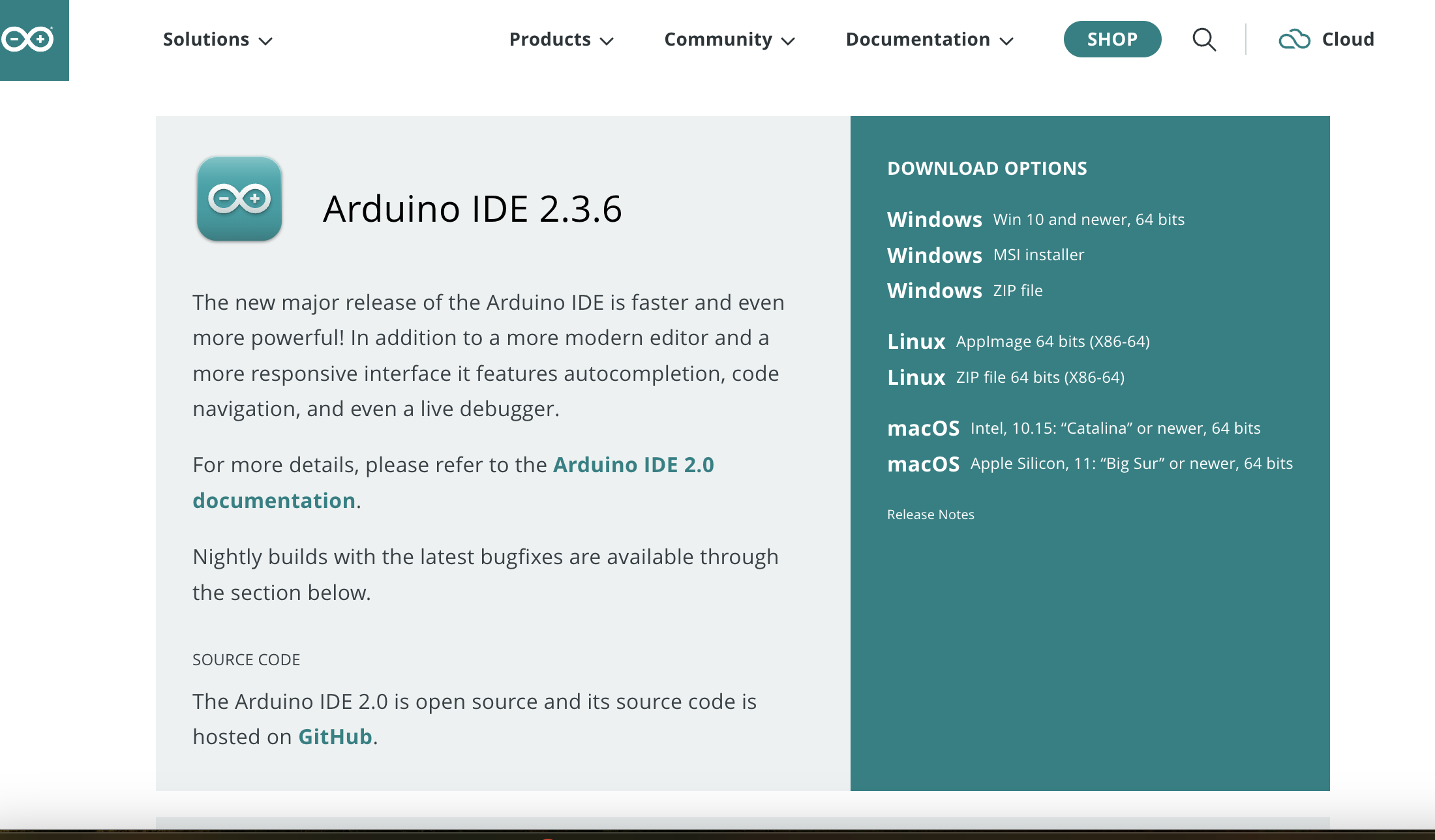Download Windows MSI installer

pos(986,255)
